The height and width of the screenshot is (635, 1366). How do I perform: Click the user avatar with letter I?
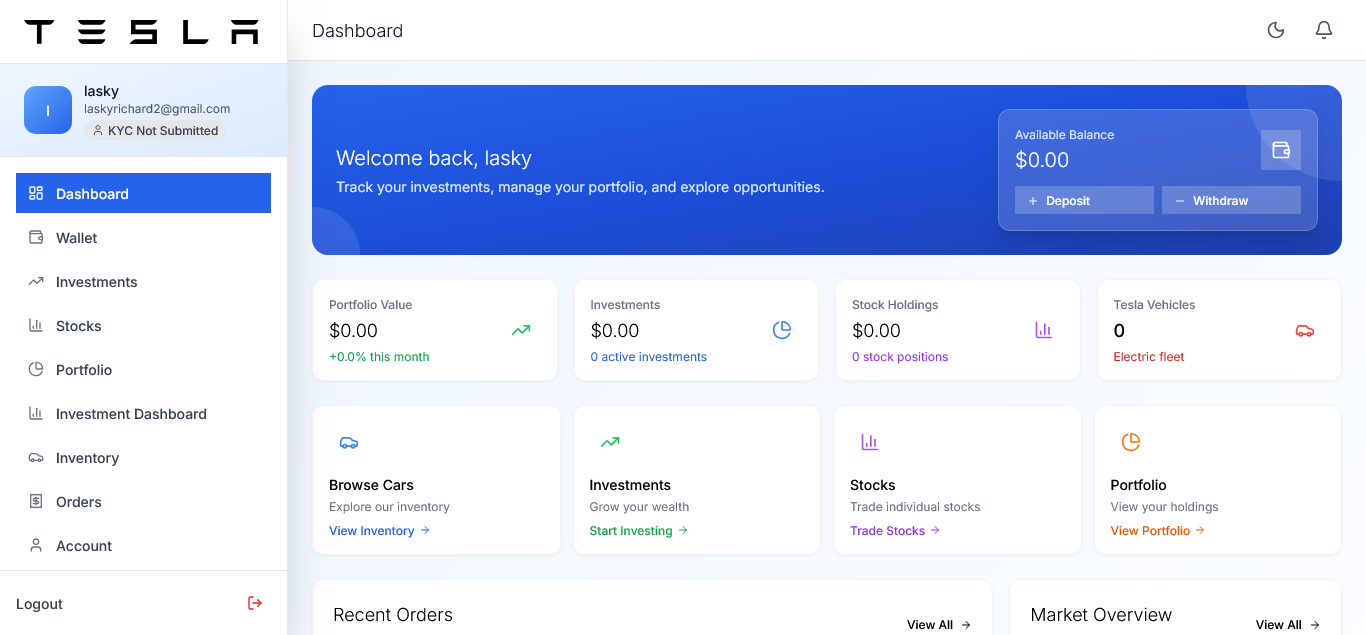pyautogui.click(x=48, y=110)
